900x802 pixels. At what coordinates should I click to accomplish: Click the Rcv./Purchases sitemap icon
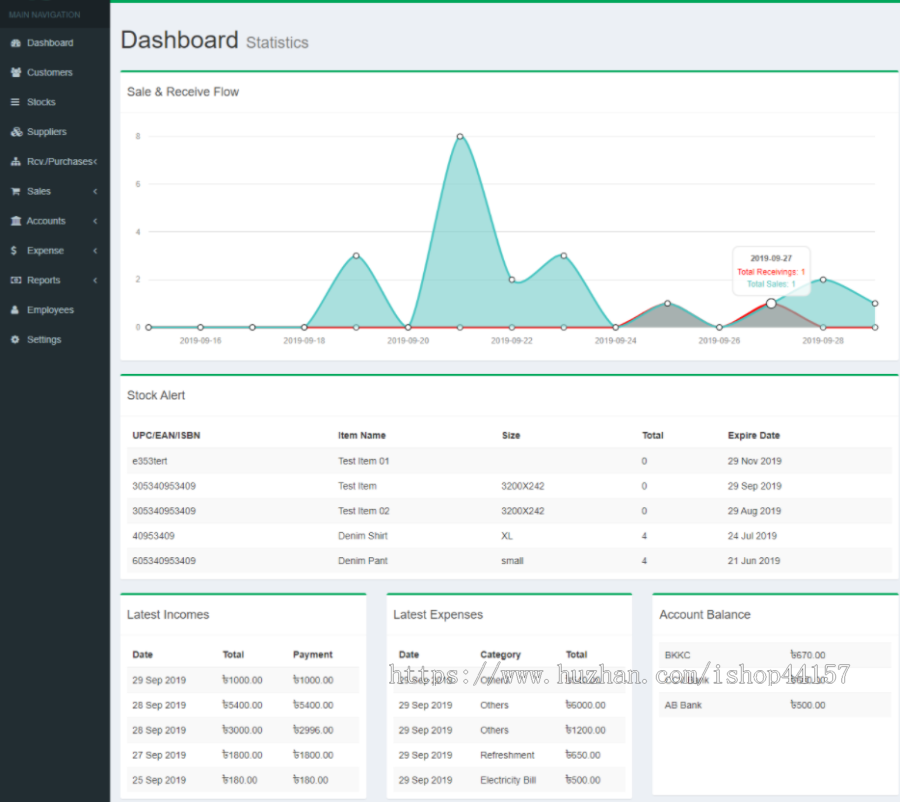coord(15,161)
